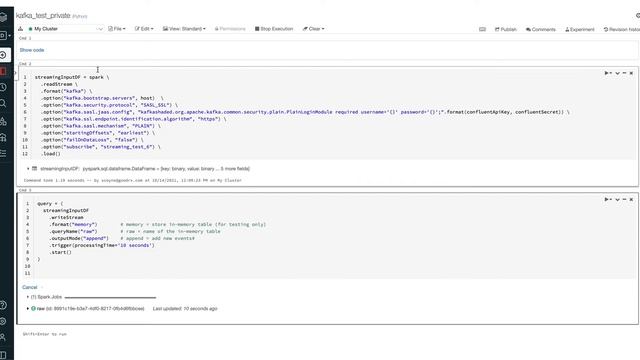Click the kafka_test_private notebook title
This screenshot has height=360, width=640.
[x=43, y=16]
